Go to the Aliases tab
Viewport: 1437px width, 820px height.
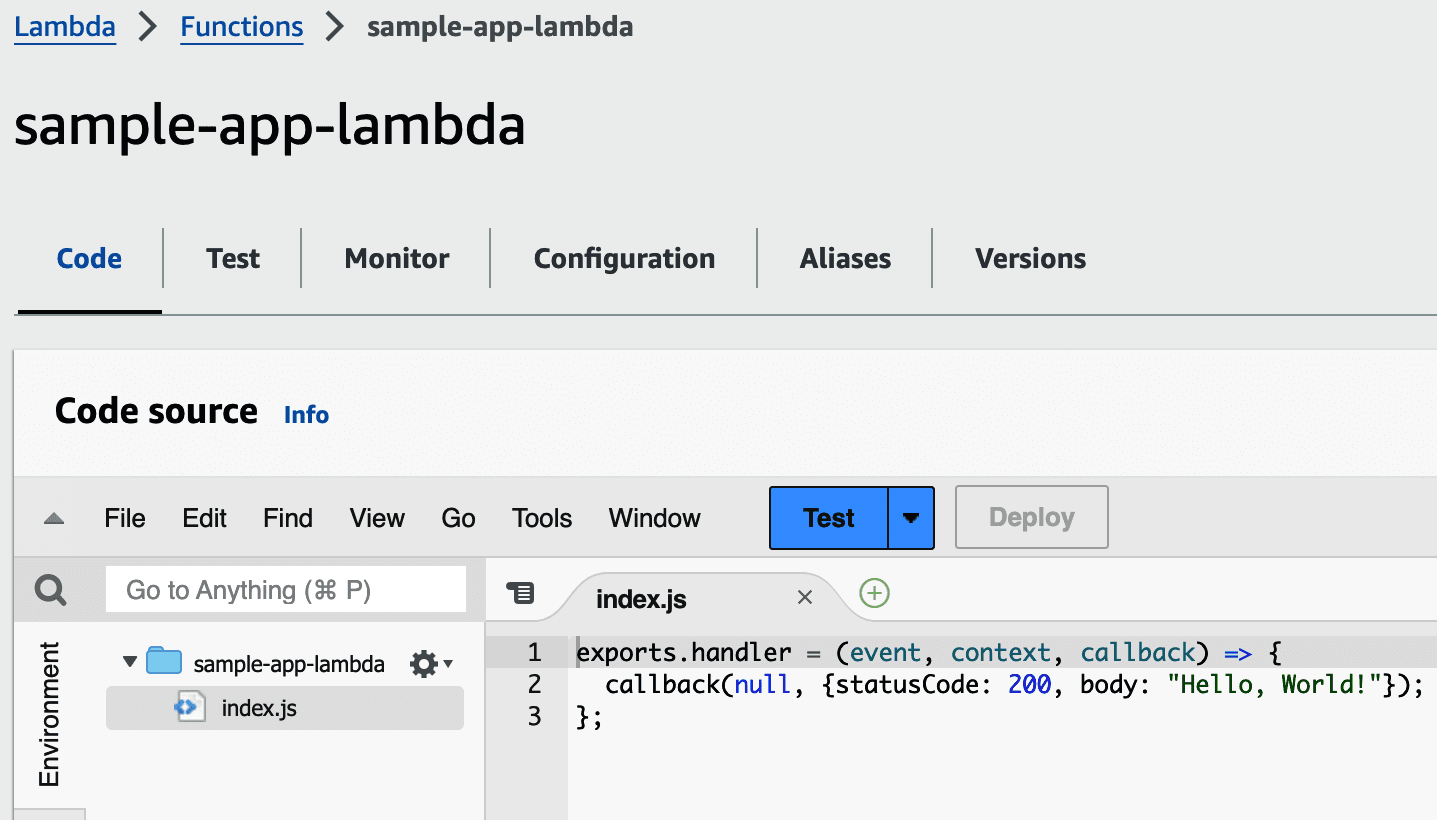[x=845, y=258]
